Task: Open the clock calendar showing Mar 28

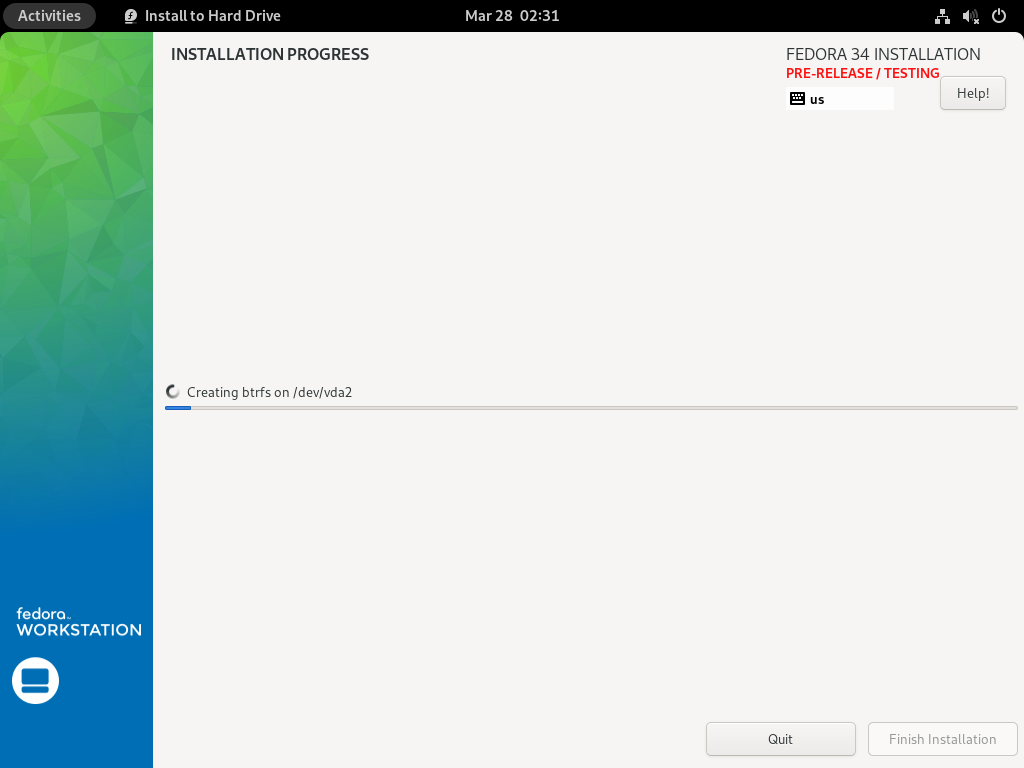Action: pos(512,16)
